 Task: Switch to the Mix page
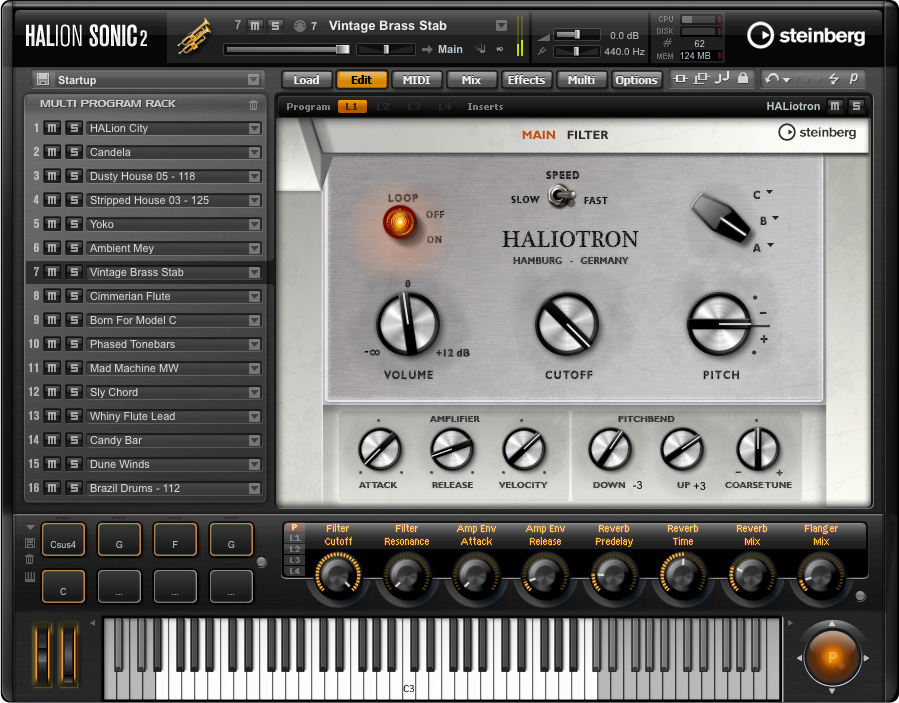tap(471, 80)
